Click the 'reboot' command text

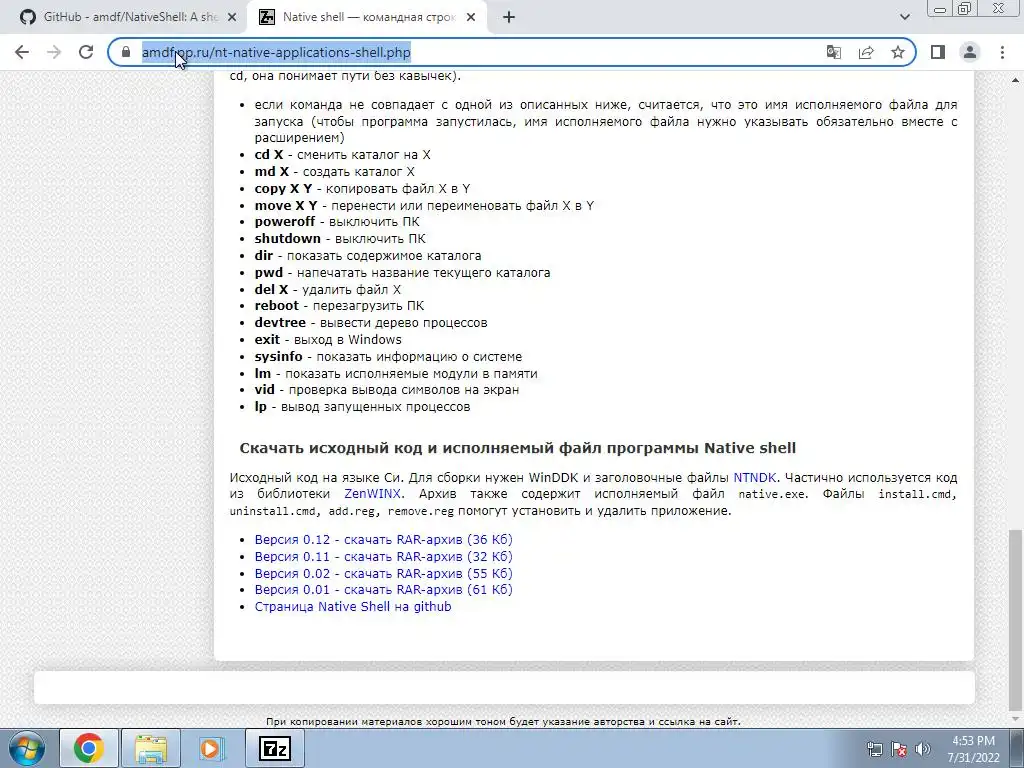point(277,306)
